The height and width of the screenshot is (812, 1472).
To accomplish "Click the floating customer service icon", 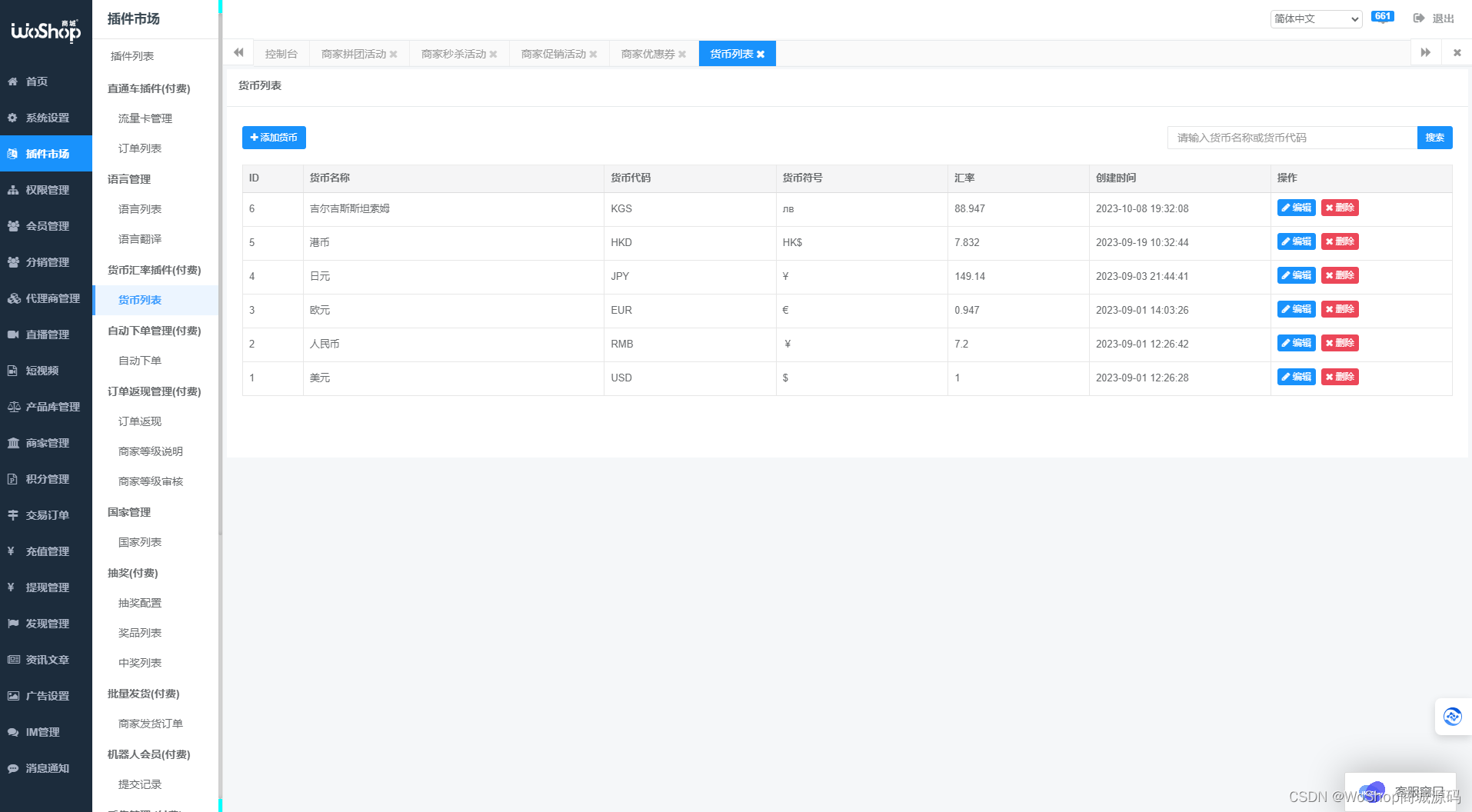I will pyautogui.click(x=1453, y=717).
